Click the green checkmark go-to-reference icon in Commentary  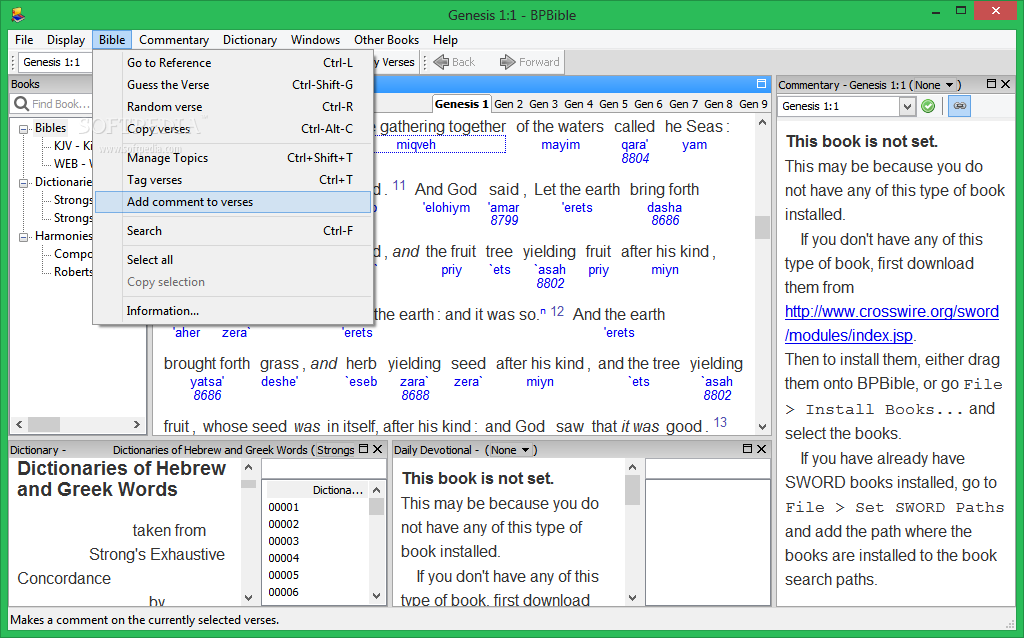tap(928, 106)
